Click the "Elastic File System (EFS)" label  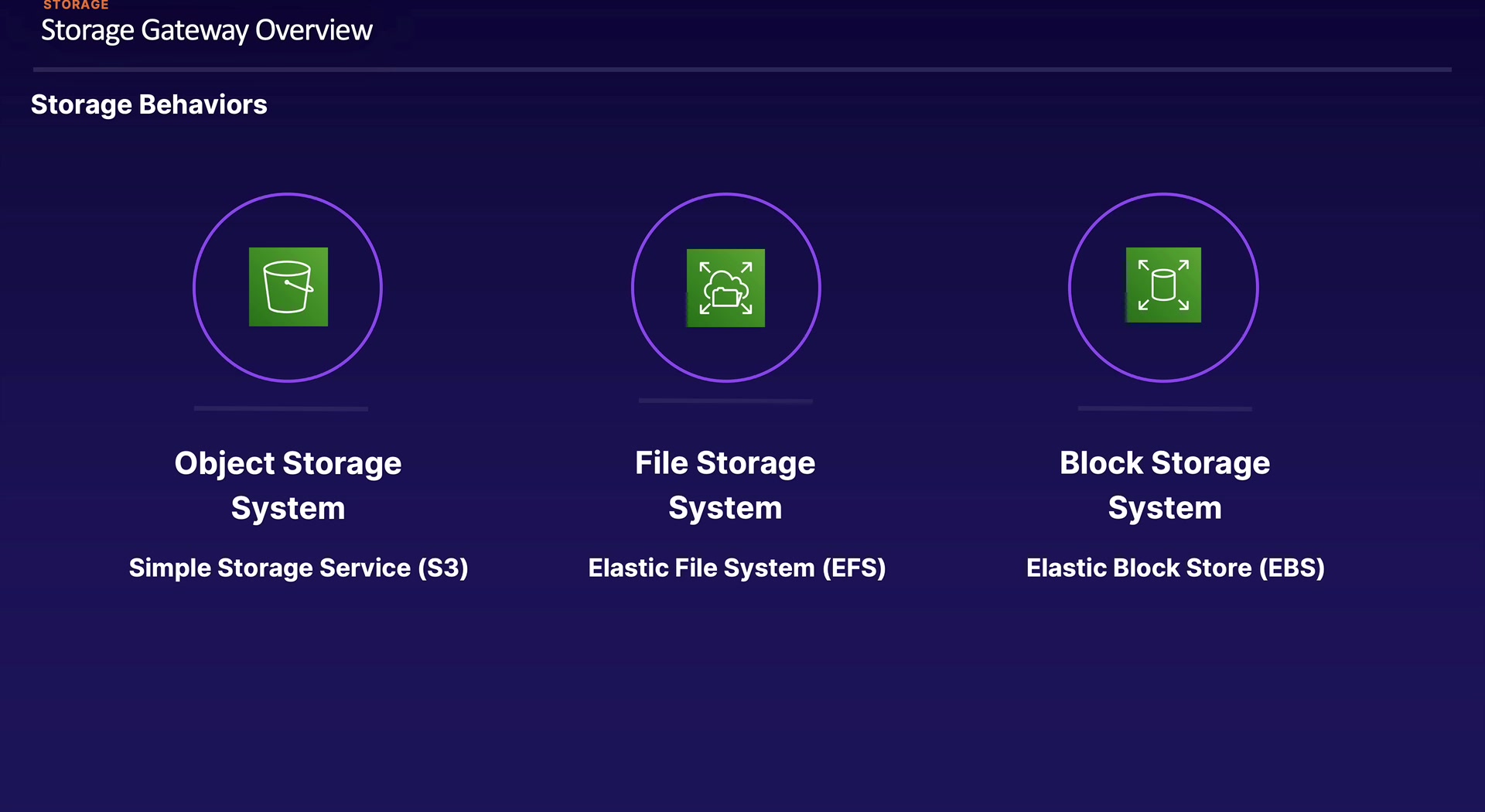(x=737, y=568)
